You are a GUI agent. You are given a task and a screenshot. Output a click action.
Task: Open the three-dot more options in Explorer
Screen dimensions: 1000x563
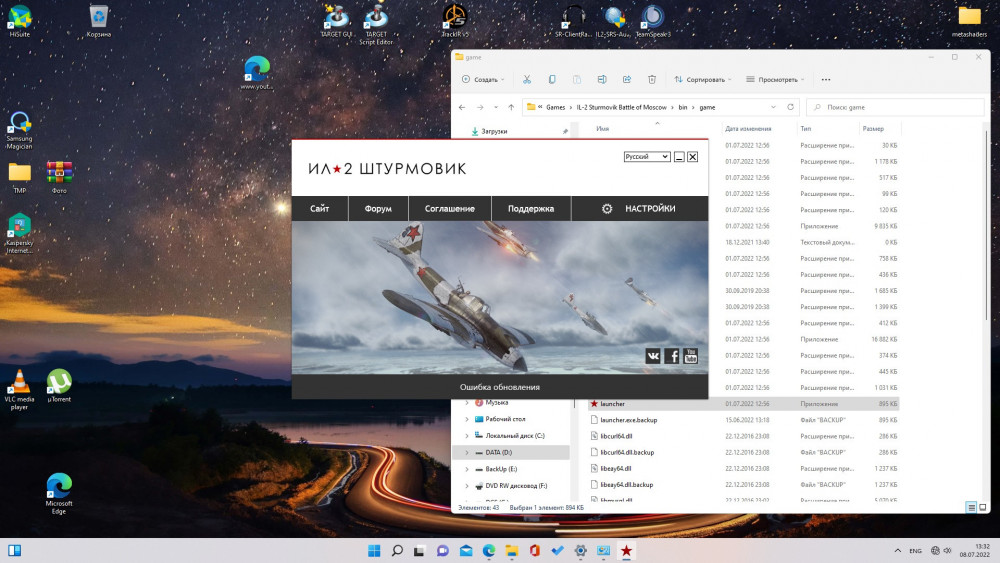pos(826,80)
